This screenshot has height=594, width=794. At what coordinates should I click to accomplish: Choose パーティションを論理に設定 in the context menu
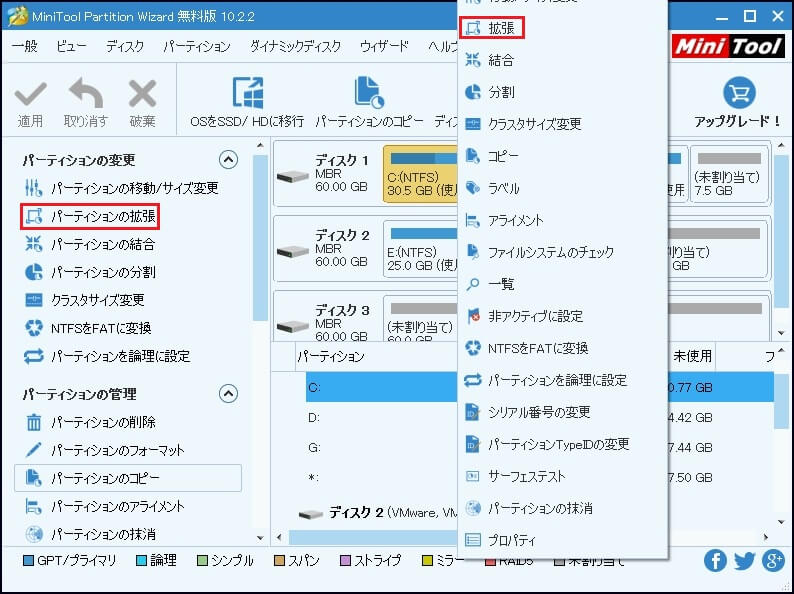point(562,380)
